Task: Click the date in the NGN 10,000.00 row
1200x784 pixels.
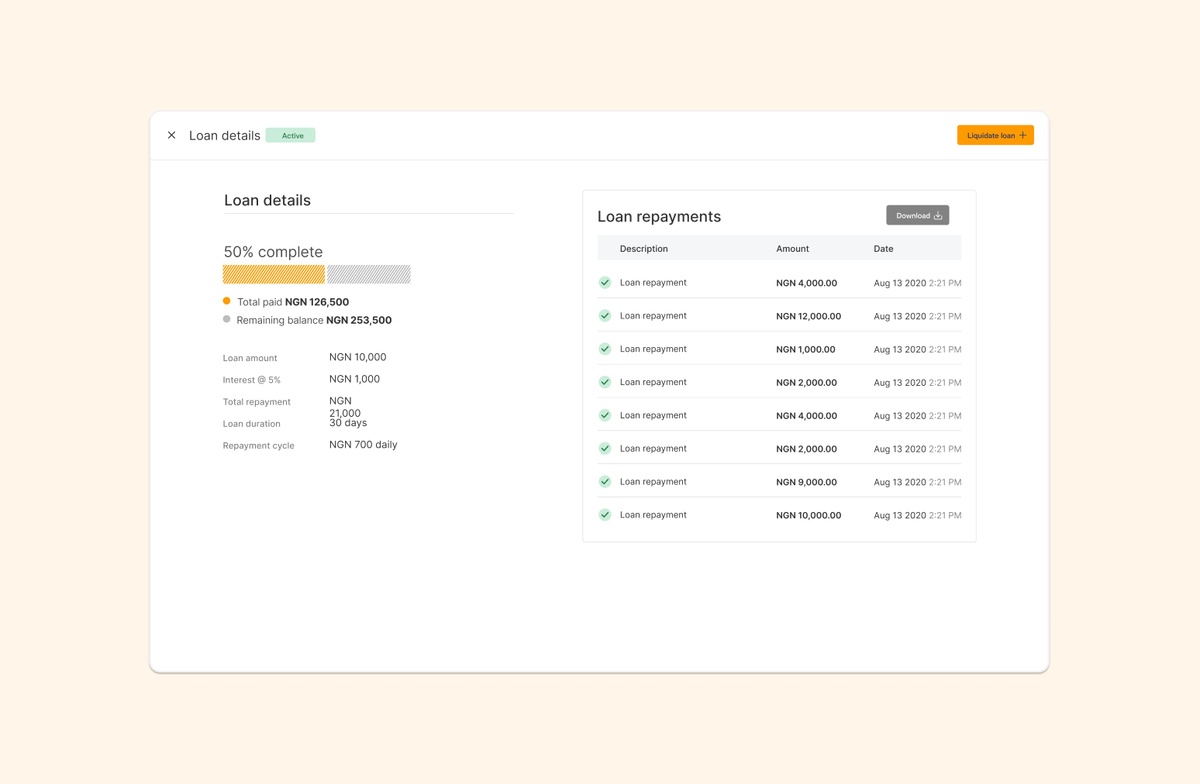Action: [918, 515]
